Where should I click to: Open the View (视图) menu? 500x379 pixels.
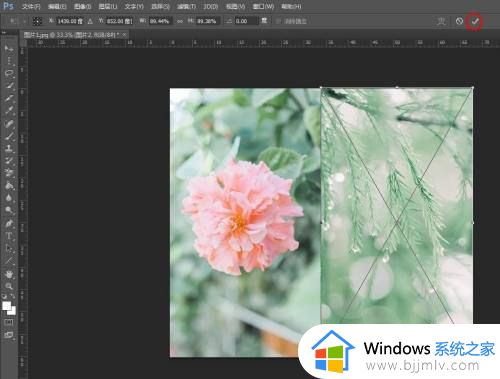(x=235, y=6)
